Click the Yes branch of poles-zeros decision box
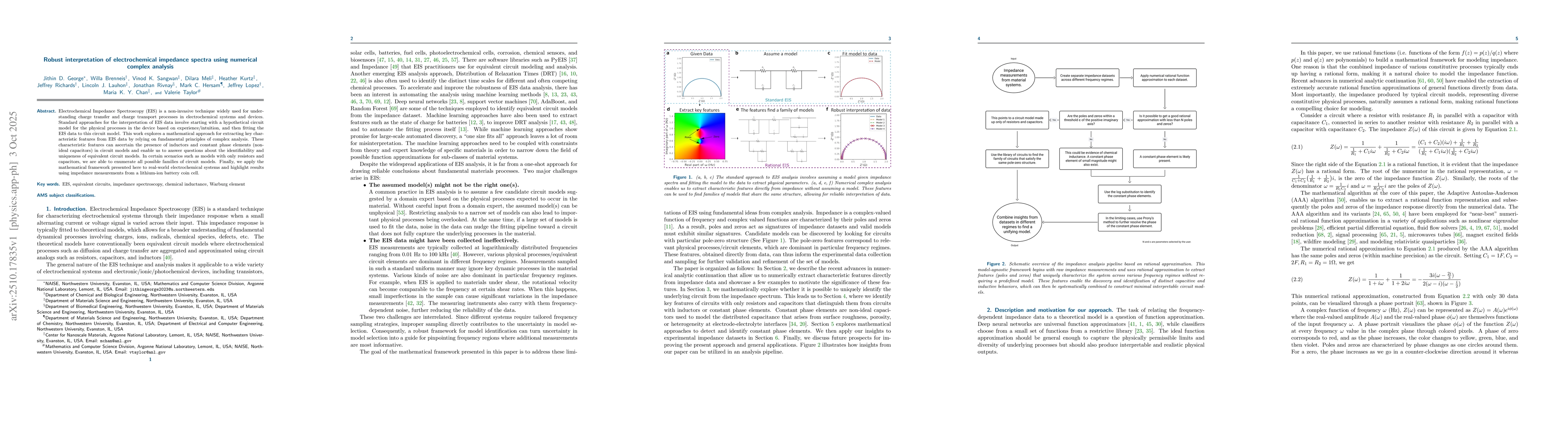The image size is (1568, 432). click(1054, 120)
